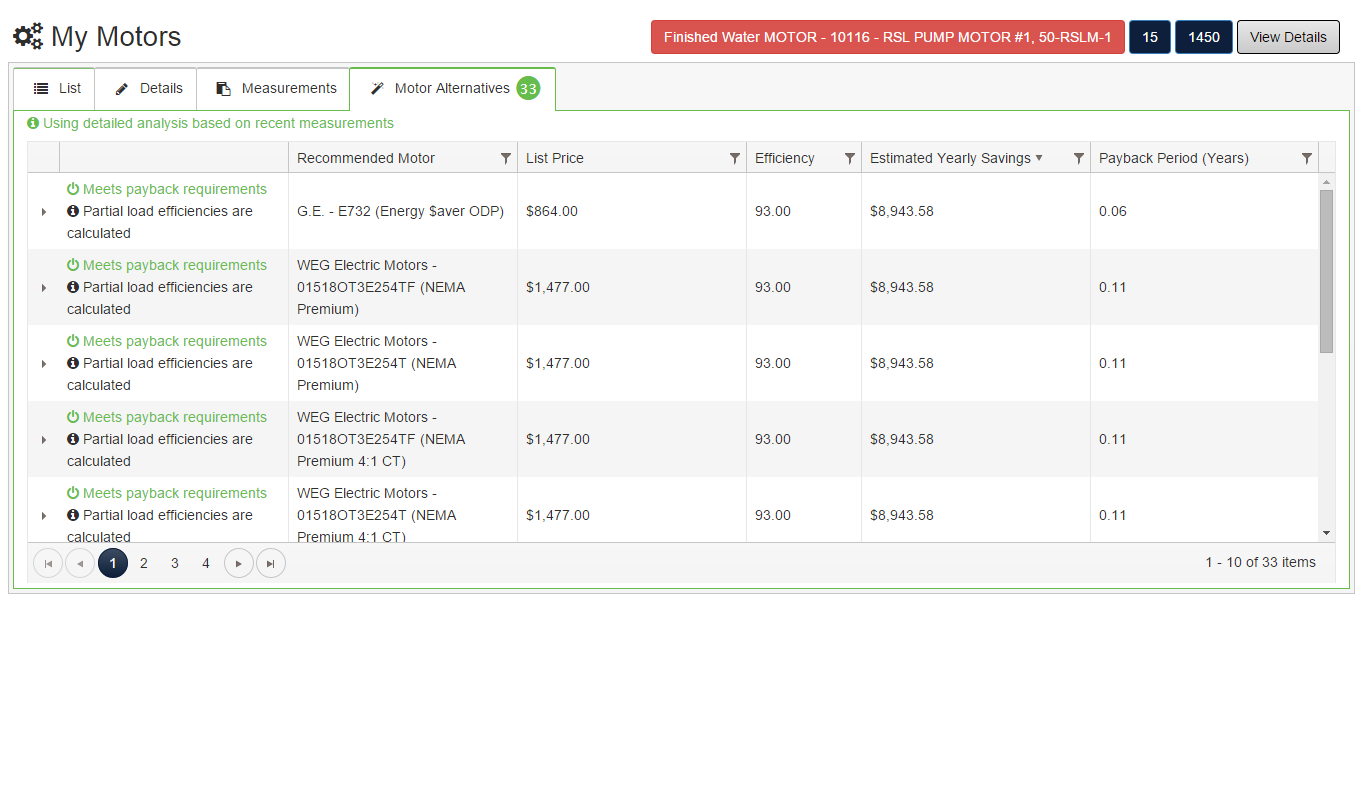Screen dimensions: 1368x786
Task: Open filter for List Price column
Action: coord(734,158)
